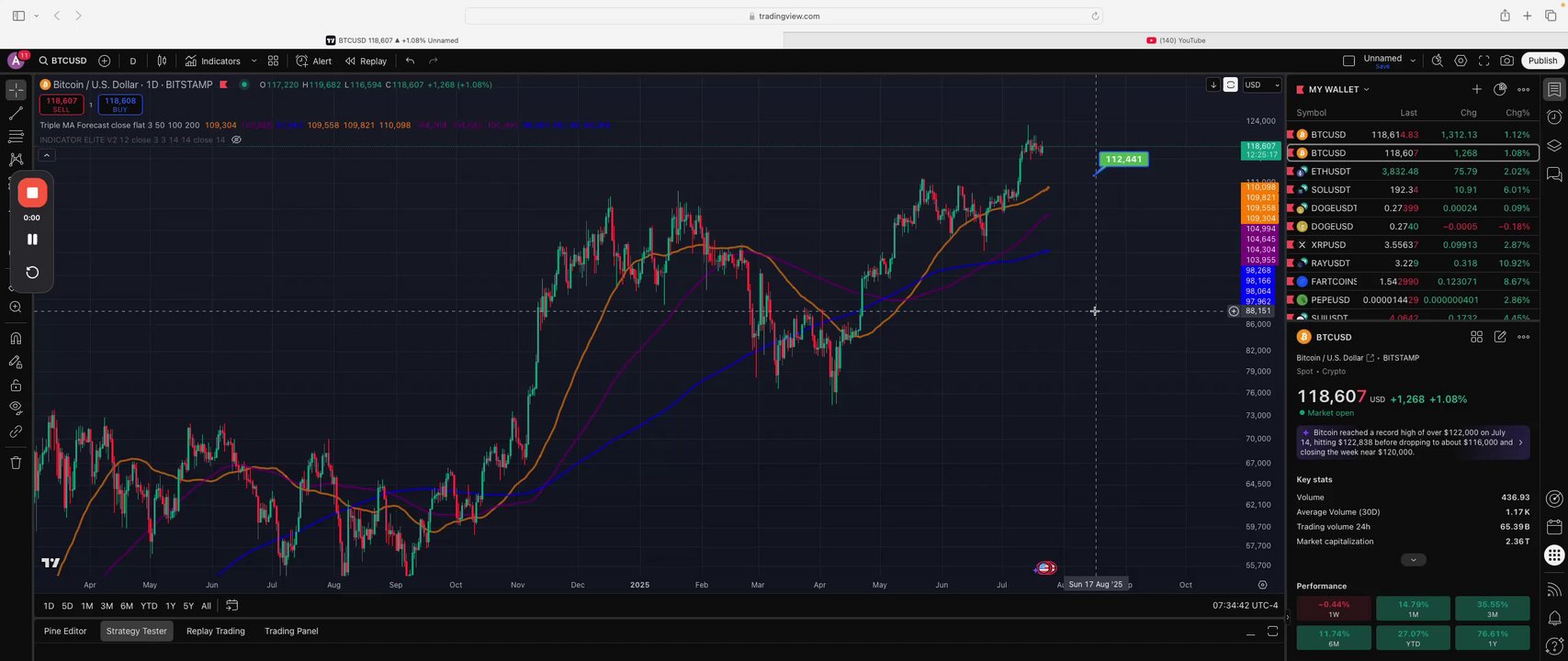Add symbol to watchlist with plus

1476,89
